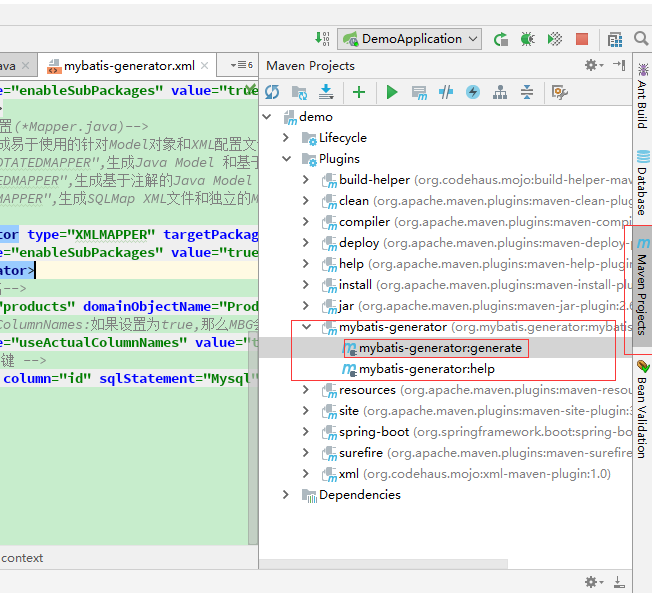
Task: Debug DemoApplication with the bug icon
Action: click(x=527, y=39)
